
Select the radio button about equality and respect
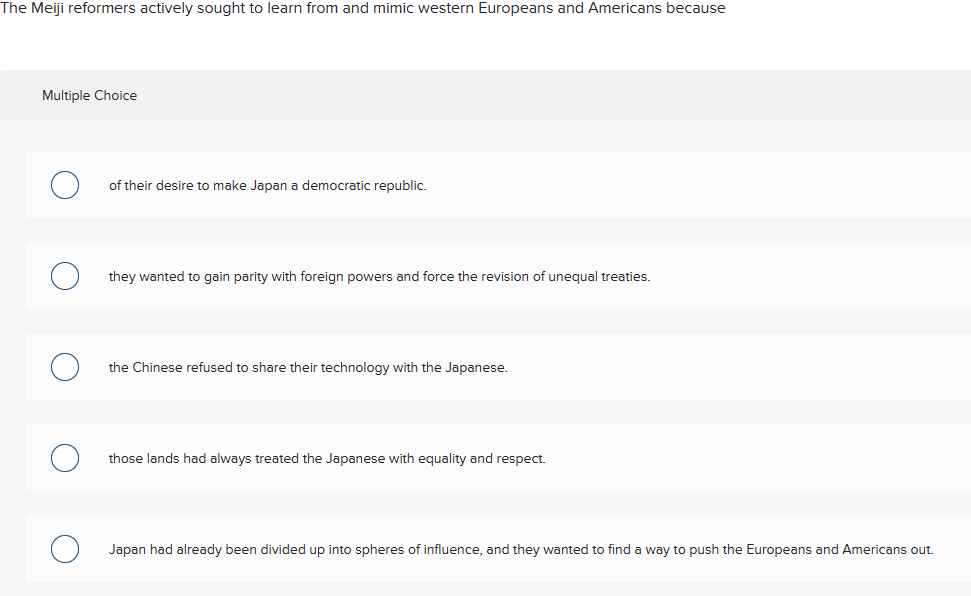click(64, 458)
